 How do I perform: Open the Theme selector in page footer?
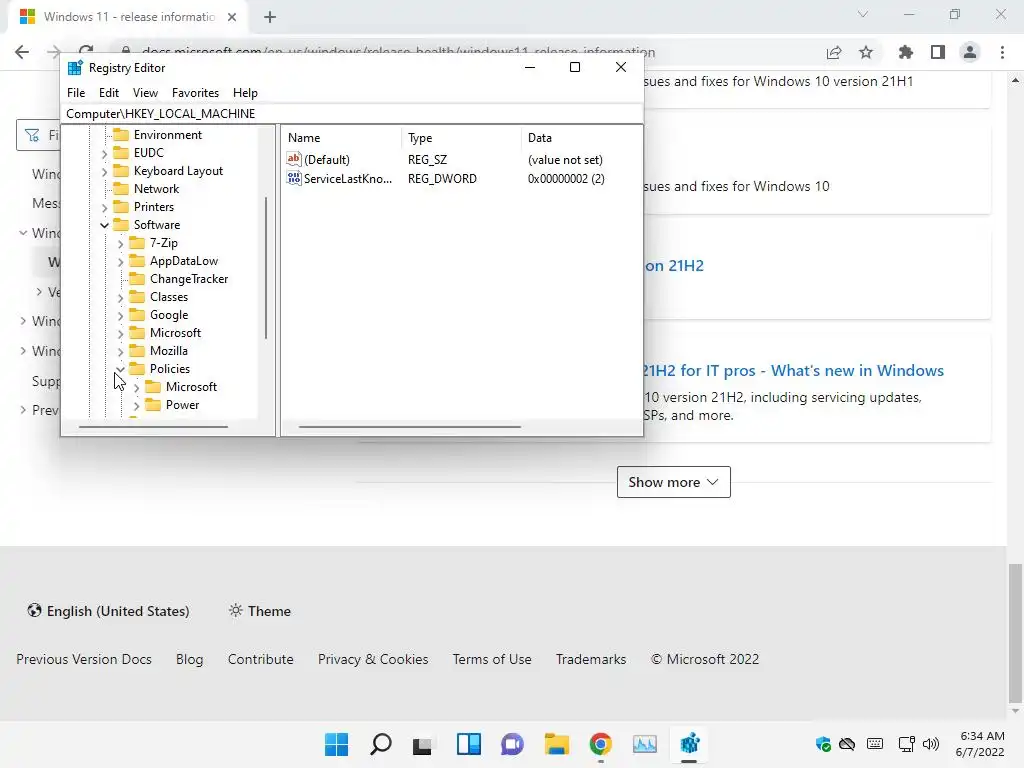point(260,611)
